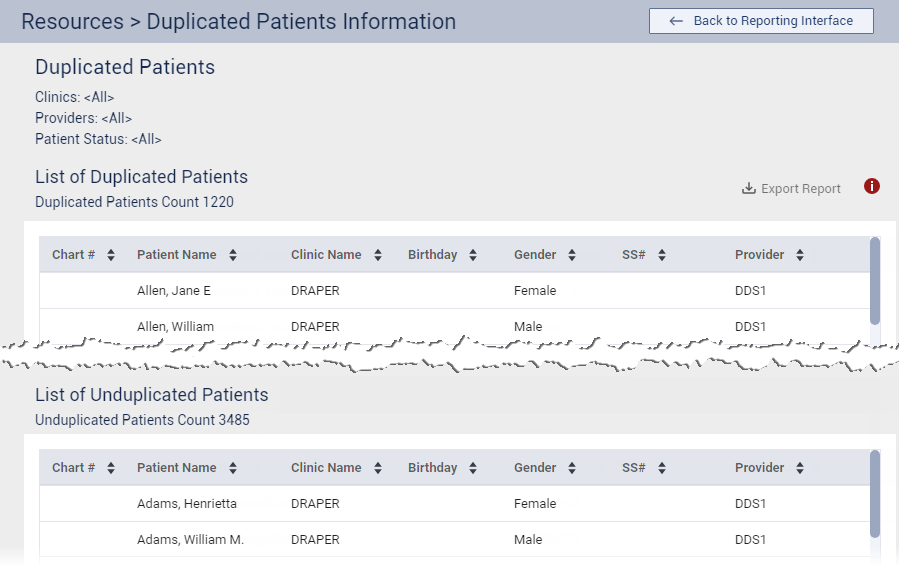Screen dimensions: 899x567
Task: Sort duplicated list by Clinic Name arrows
Action: click(x=378, y=255)
